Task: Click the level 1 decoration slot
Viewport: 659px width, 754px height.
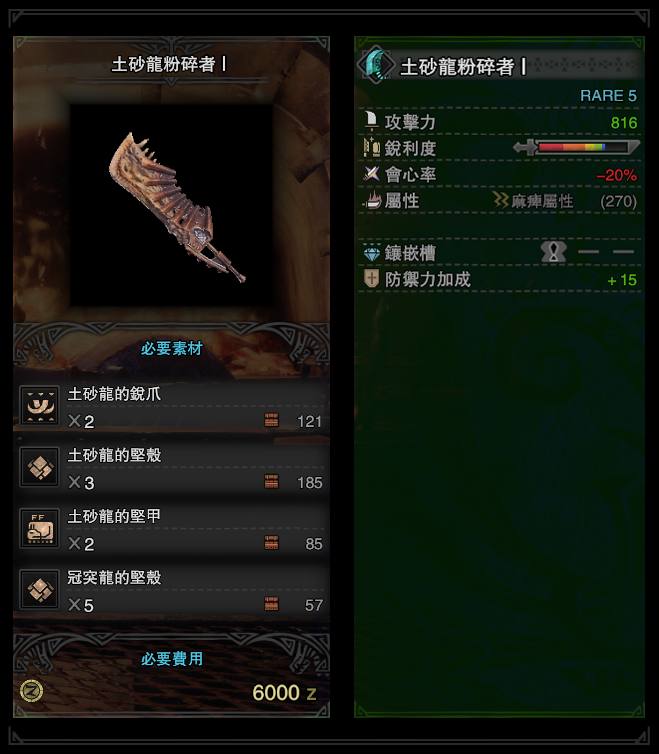Action: 554,251
